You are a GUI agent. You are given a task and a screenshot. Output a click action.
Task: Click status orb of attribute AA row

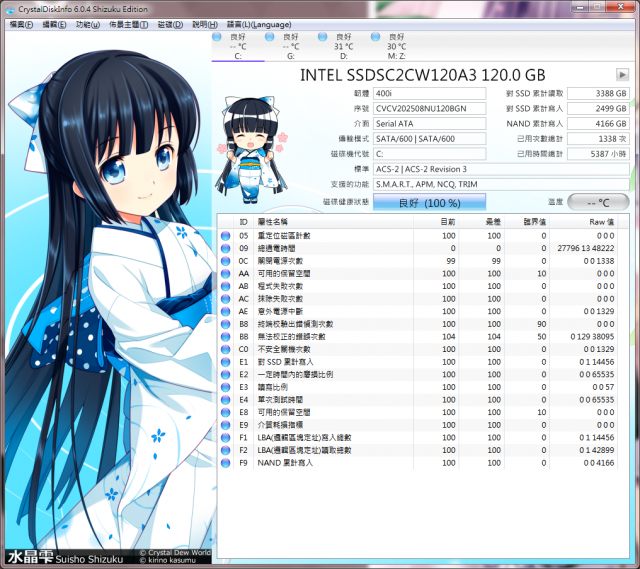225,274
